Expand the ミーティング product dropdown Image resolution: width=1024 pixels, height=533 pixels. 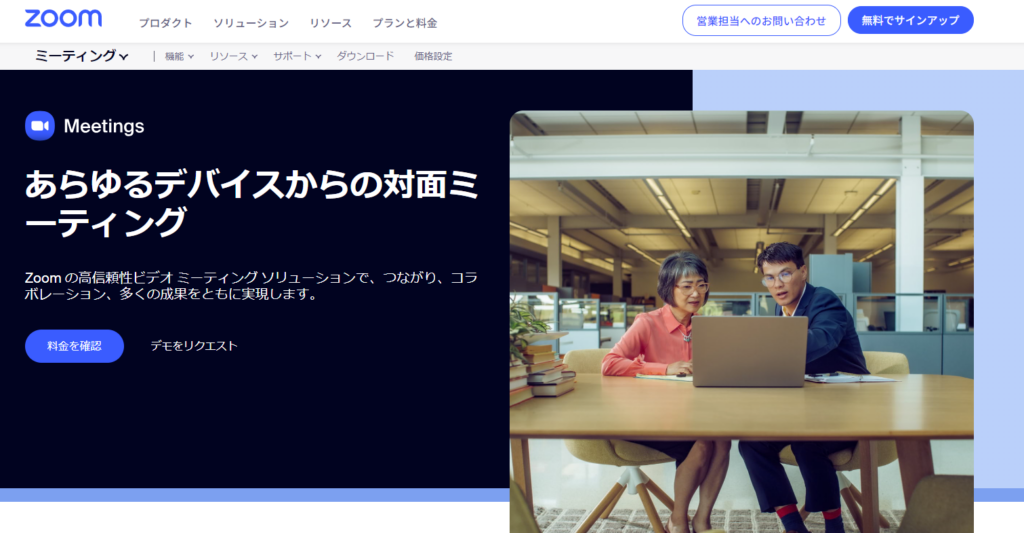tap(81, 56)
